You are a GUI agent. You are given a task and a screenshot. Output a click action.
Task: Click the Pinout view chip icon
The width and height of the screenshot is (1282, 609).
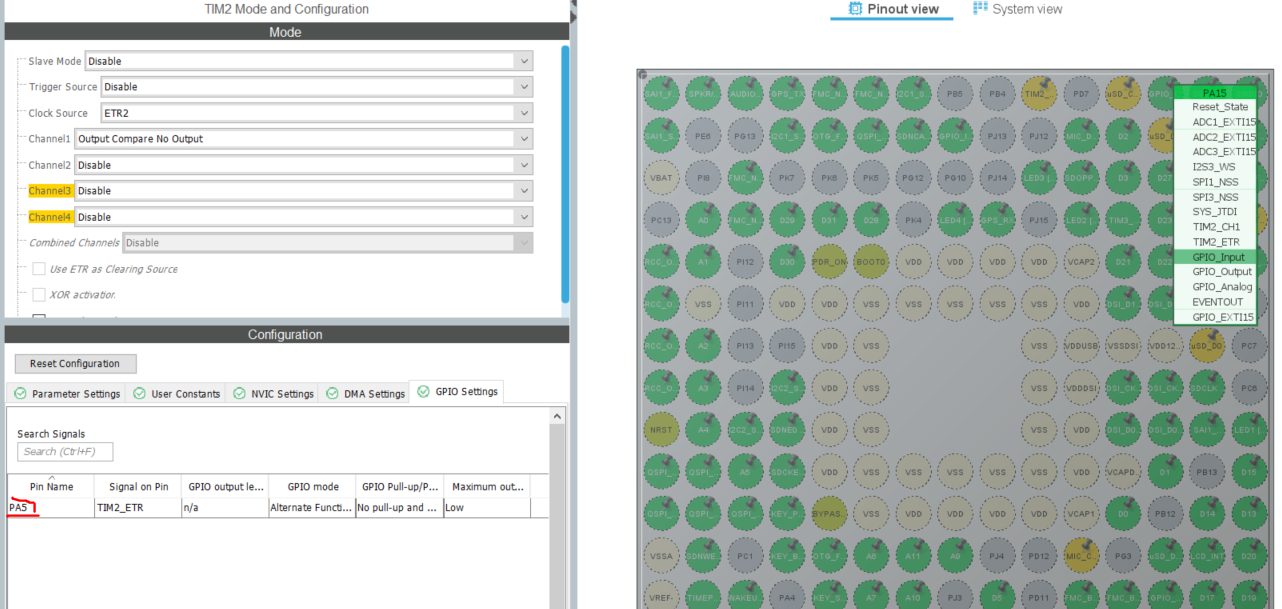pyautogui.click(x=855, y=9)
